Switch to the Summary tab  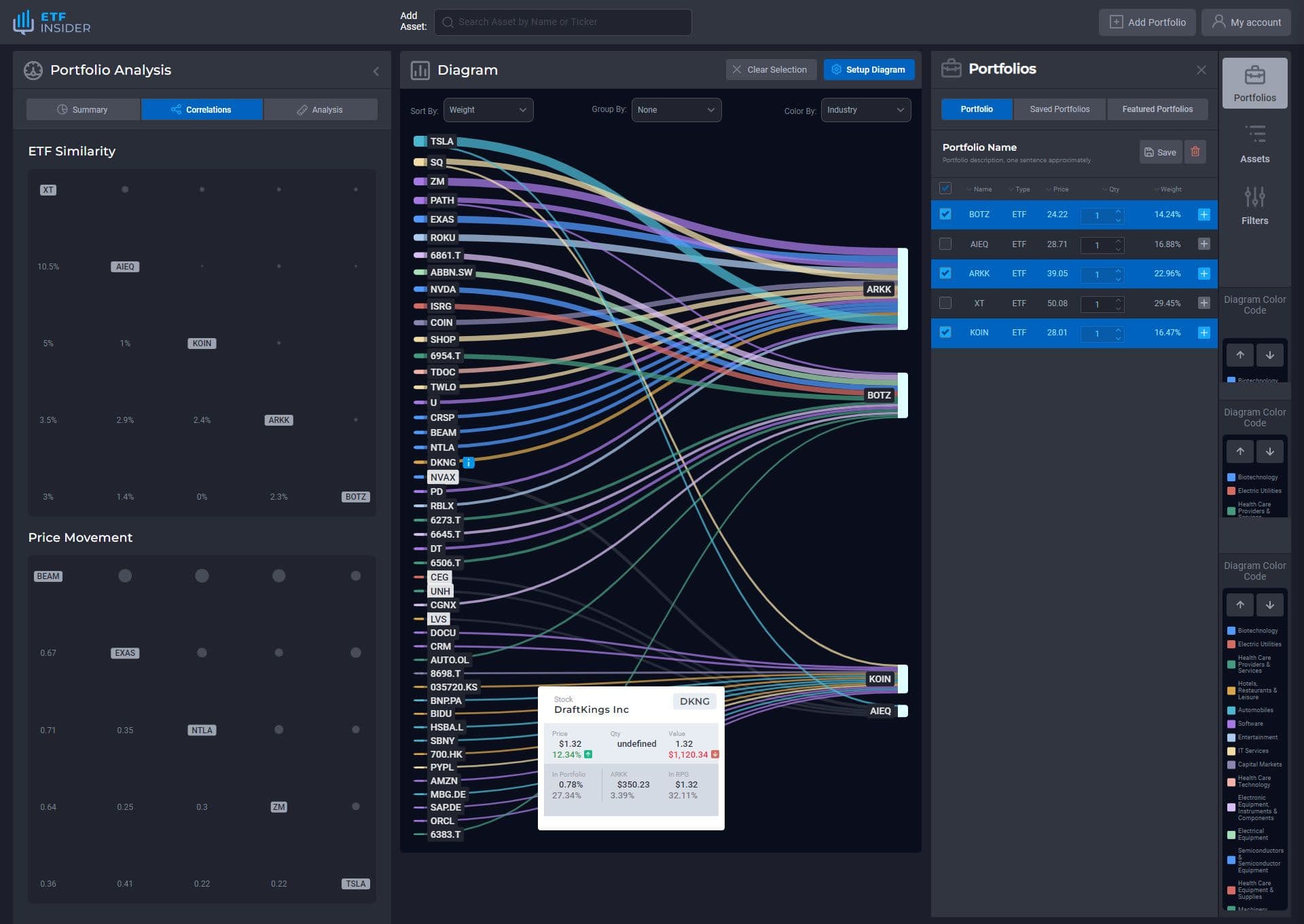click(x=83, y=109)
